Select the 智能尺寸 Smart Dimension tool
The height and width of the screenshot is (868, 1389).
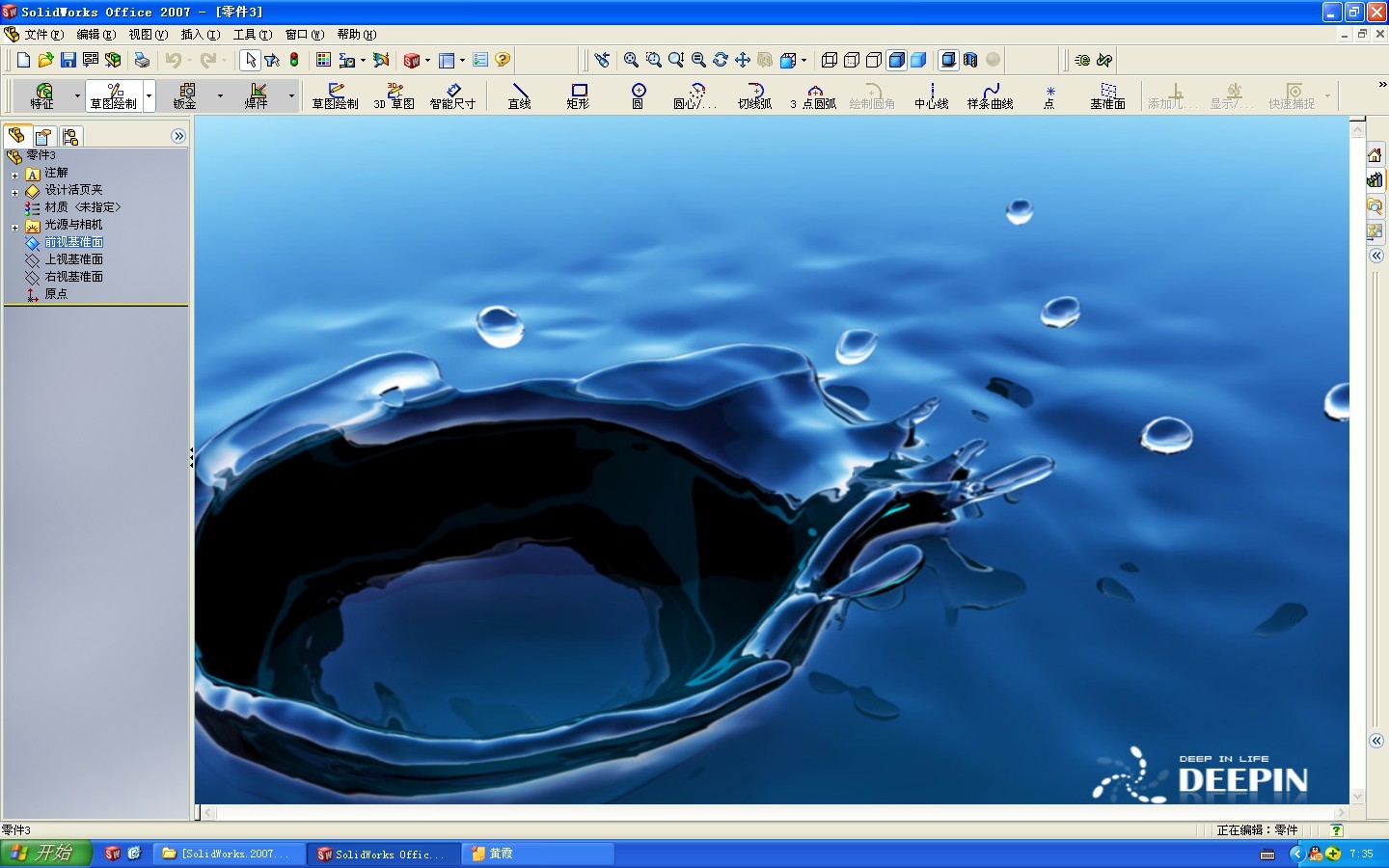[x=452, y=95]
